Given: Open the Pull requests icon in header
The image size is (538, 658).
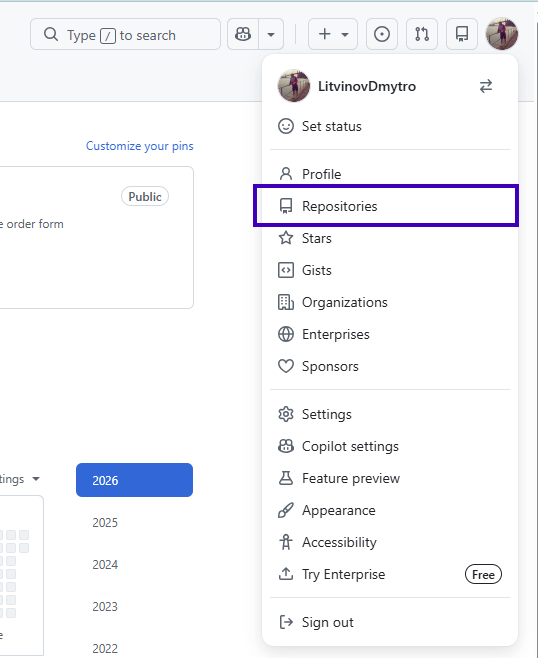Looking at the screenshot, I should point(422,34).
